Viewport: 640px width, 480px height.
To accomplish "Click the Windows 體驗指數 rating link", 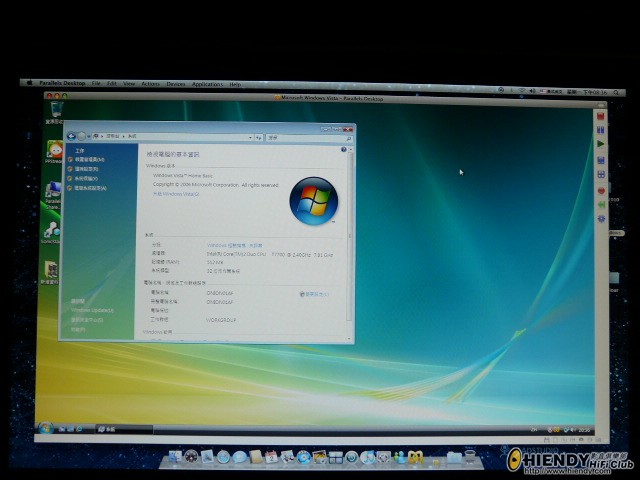I will tap(235, 245).
